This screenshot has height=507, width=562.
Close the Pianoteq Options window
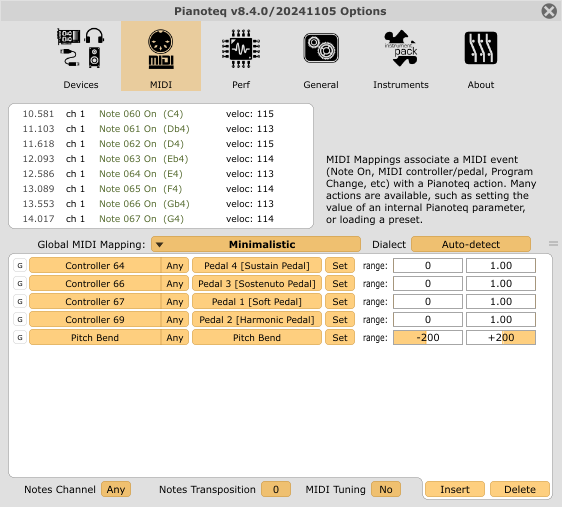(549, 11)
